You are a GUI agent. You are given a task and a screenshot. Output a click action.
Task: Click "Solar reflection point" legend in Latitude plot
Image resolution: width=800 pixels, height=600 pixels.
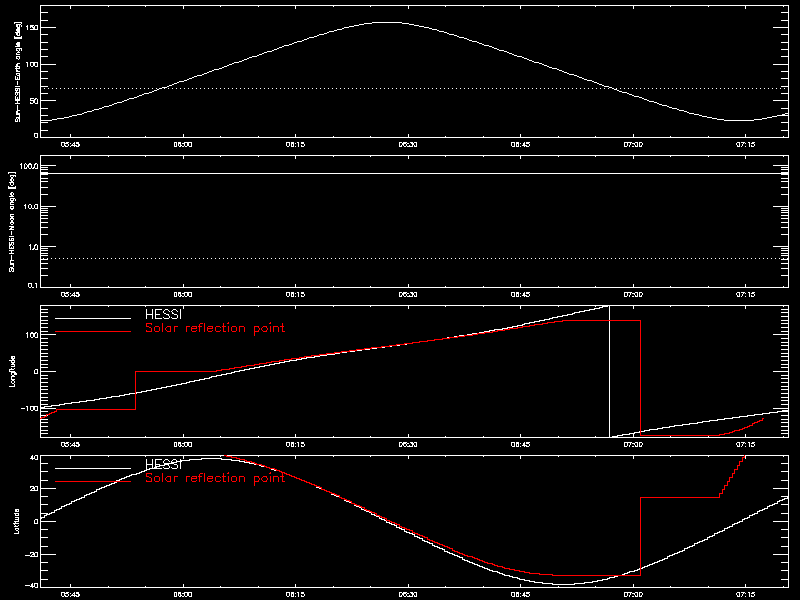(x=215, y=478)
